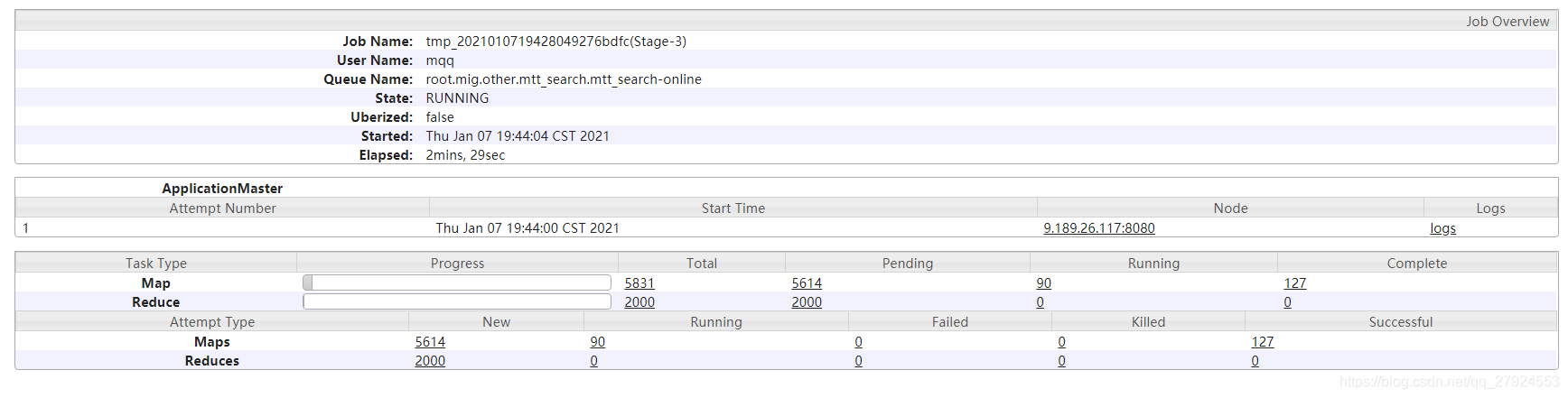
Task: Click the Killed column header
Action: [x=1149, y=322]
